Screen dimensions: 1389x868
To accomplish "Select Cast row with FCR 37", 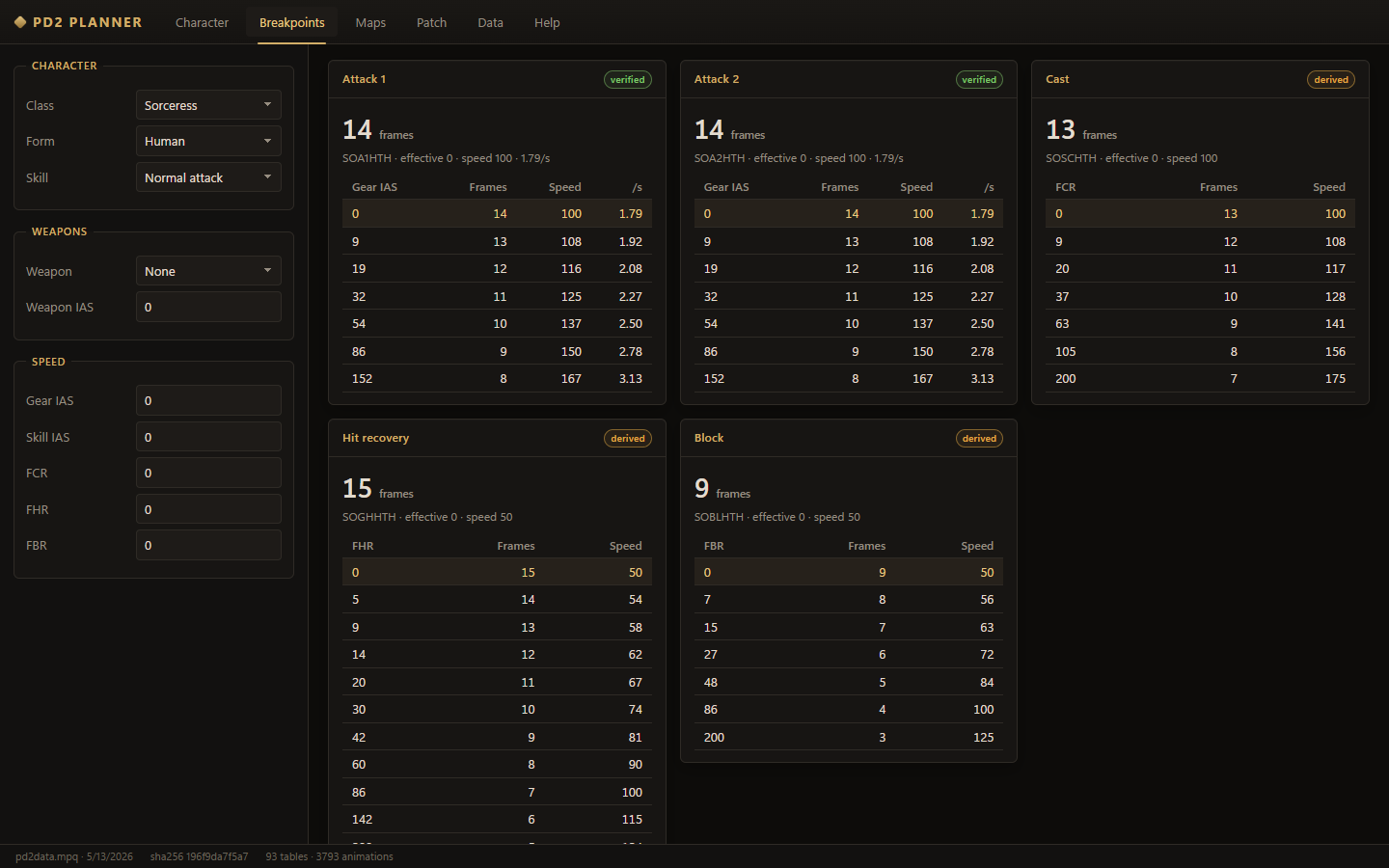I will pyautogui.click(x=1200, y=297).
